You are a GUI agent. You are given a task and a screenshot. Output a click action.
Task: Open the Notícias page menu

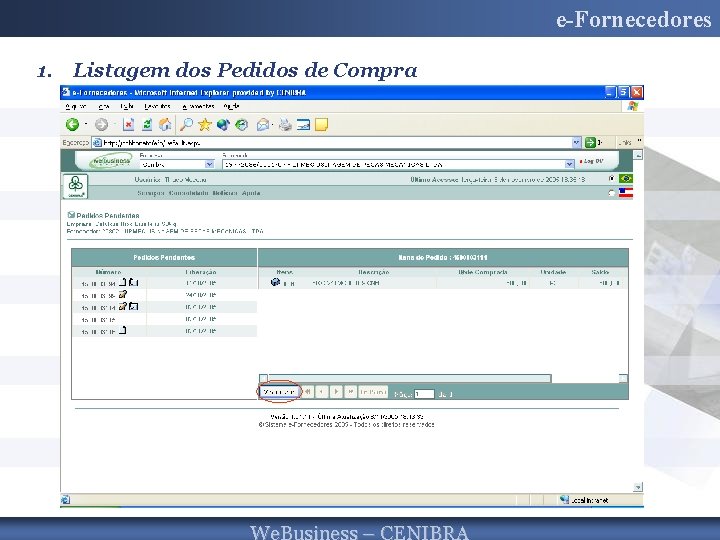225,193
